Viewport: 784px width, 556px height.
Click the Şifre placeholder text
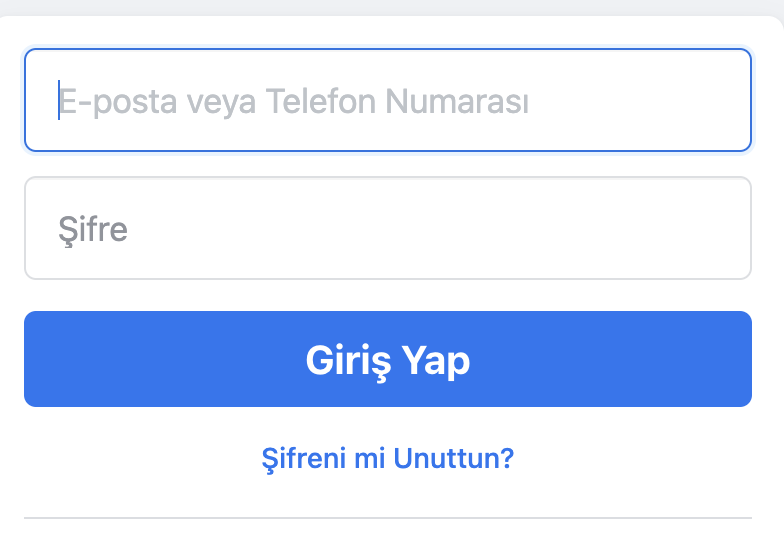[x=93, y=230]
